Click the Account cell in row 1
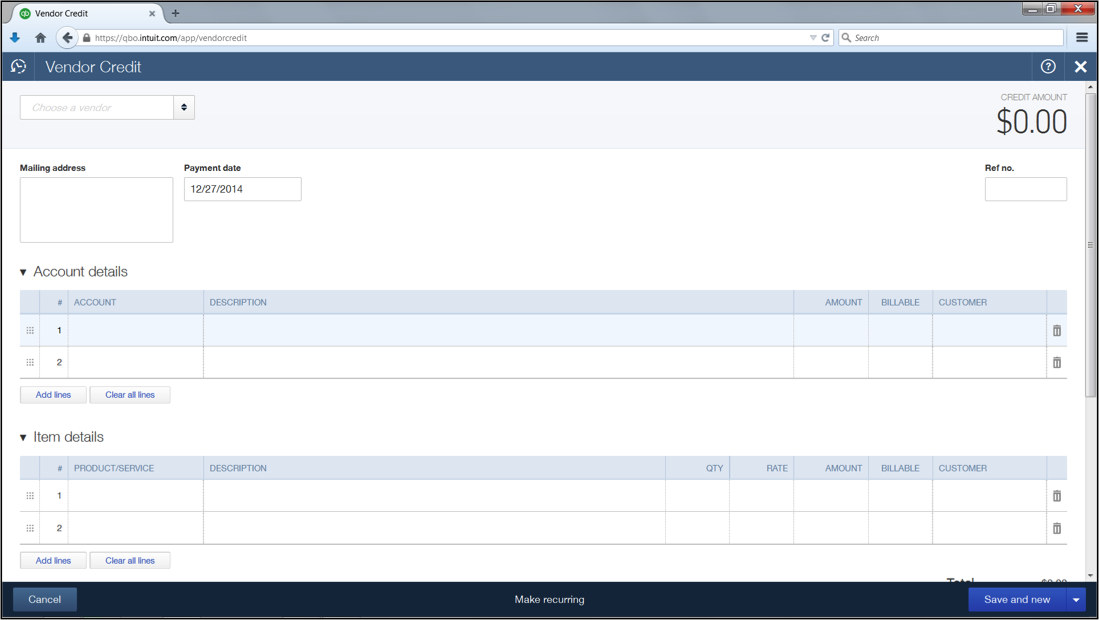This screenshot has width=1099, height=620. (136, 330)
